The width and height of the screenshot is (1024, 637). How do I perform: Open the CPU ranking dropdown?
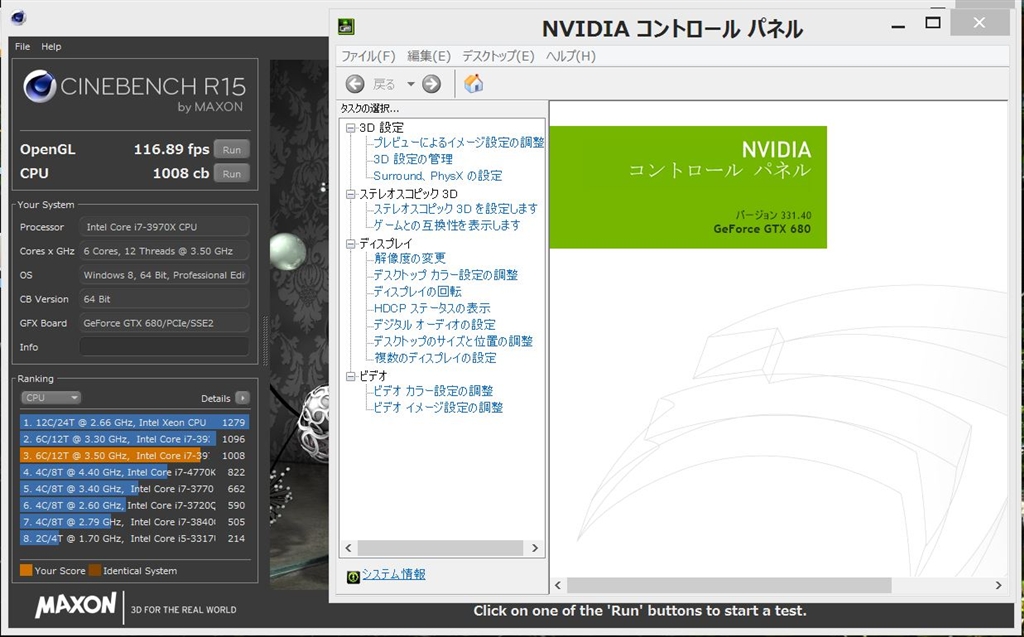pyautogui.click(x=50, y=397)
